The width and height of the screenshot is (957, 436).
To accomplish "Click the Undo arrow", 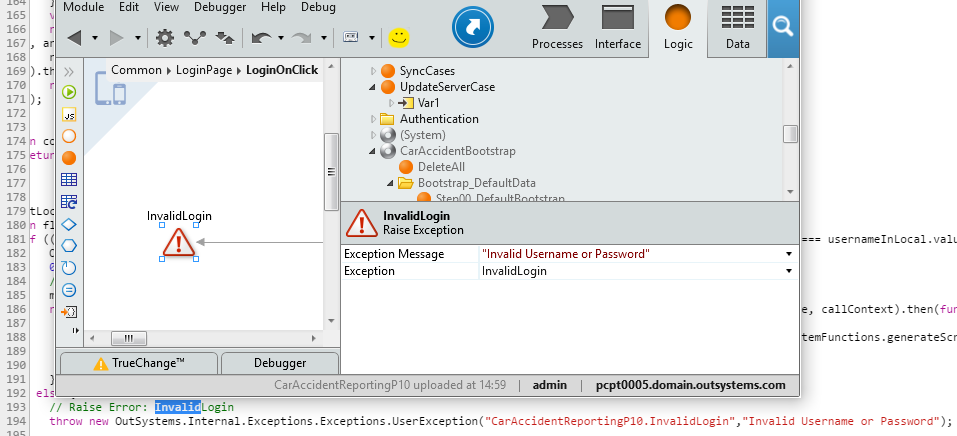I will pos(262,38).
